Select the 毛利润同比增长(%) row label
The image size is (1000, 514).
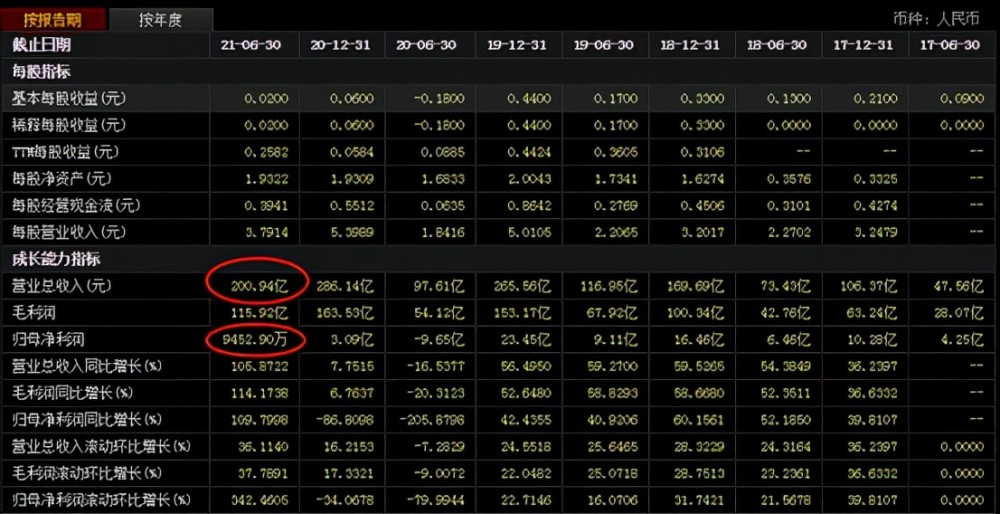(x=72, y=393)
